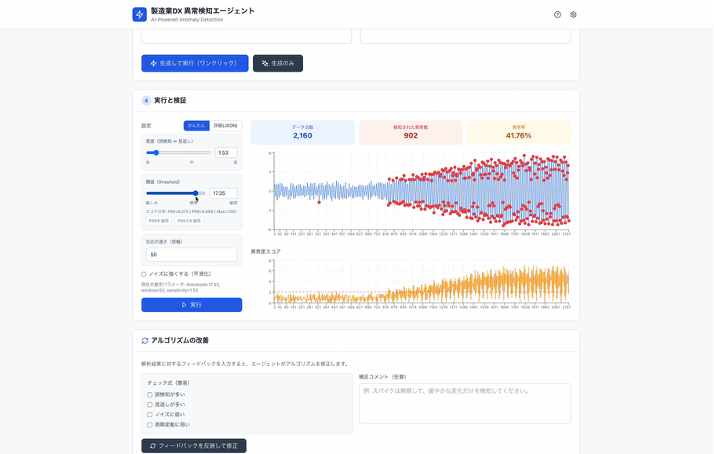Tick the ノイズに弱い checkbox

point(150,414)
